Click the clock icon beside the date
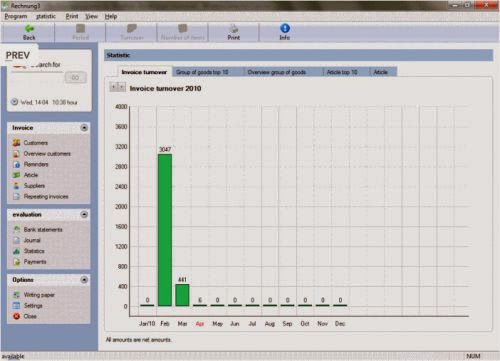This screenshot has width=500, height=361. click(14, 102)
